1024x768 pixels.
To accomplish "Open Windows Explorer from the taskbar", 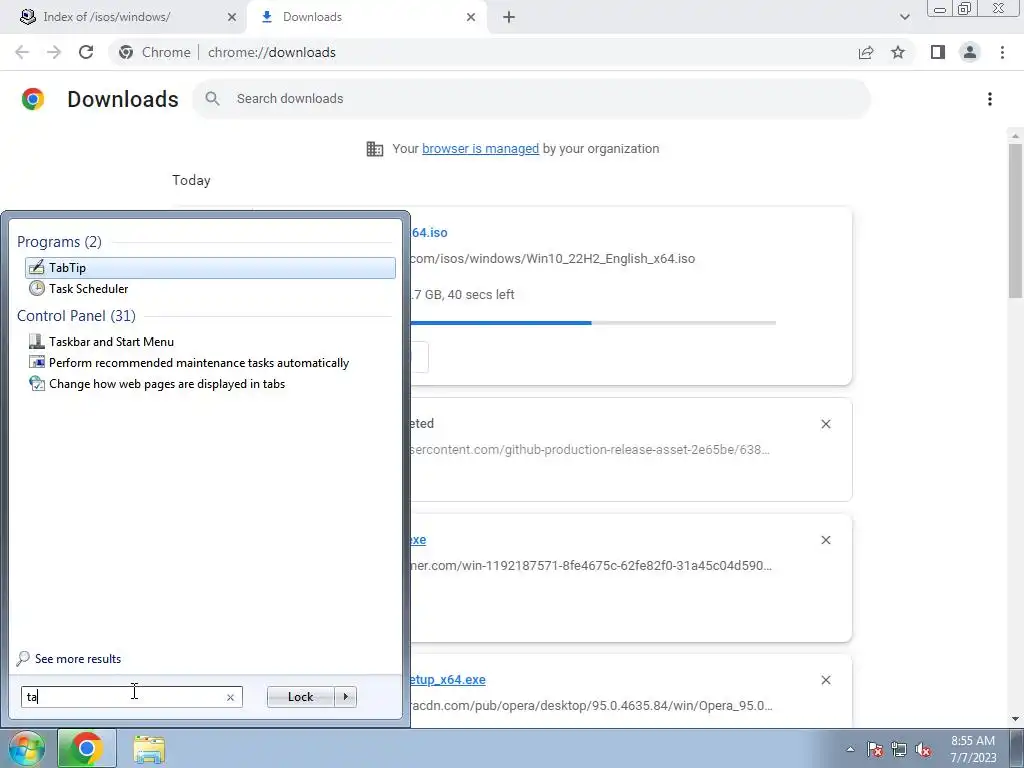I will (149, 748).
